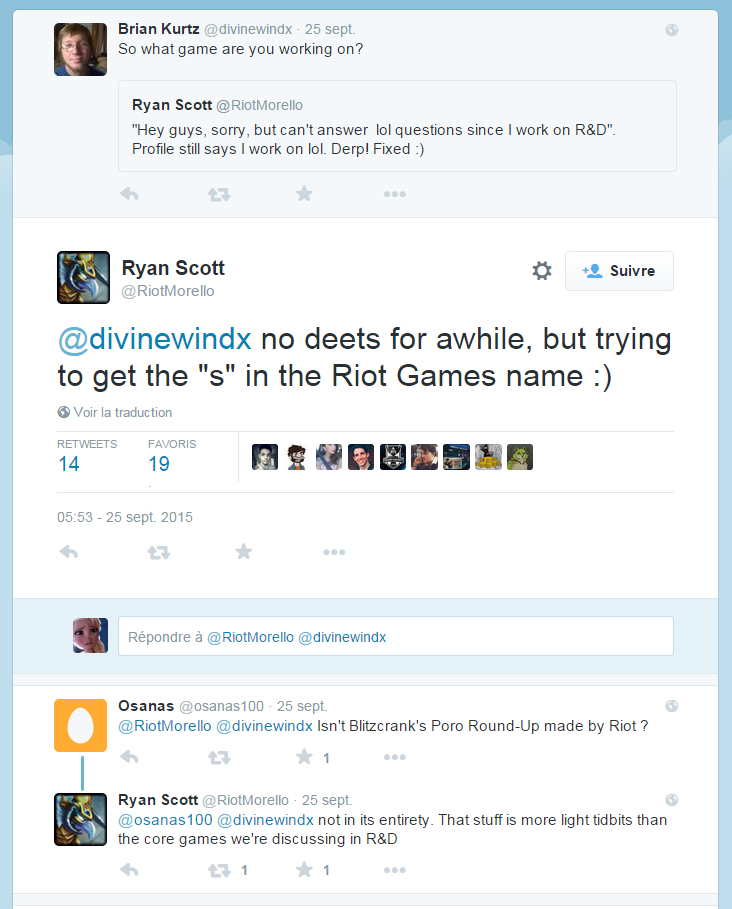
Task: Favorite the main tweet with star
Action: (x=244, y=552)
